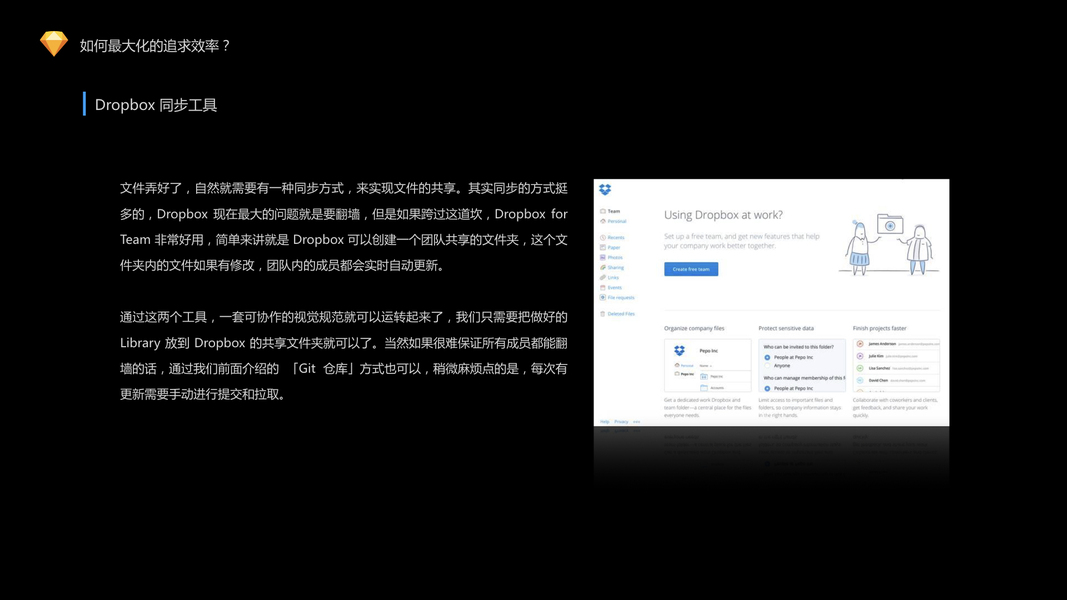
Task: Select Pepo Inc in the card's sidebar
Action: (x=685, y=373)
